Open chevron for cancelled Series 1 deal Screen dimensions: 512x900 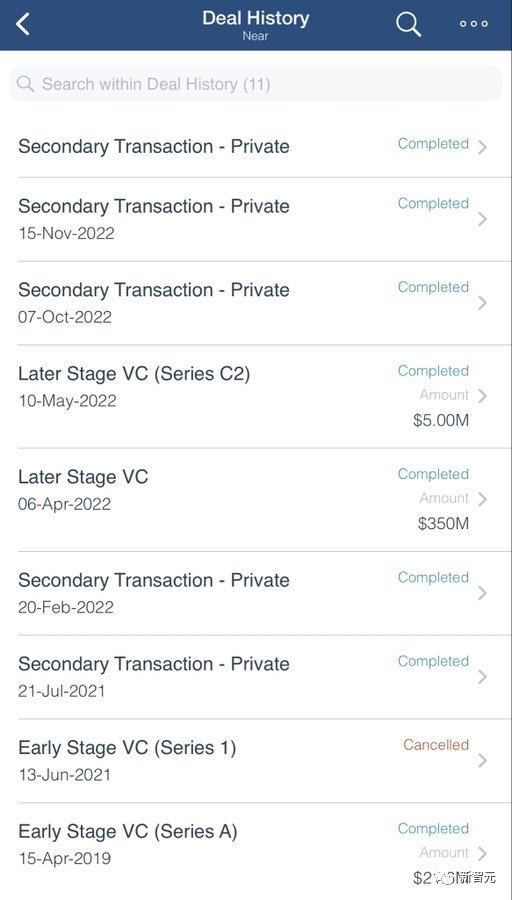(482, 761)
